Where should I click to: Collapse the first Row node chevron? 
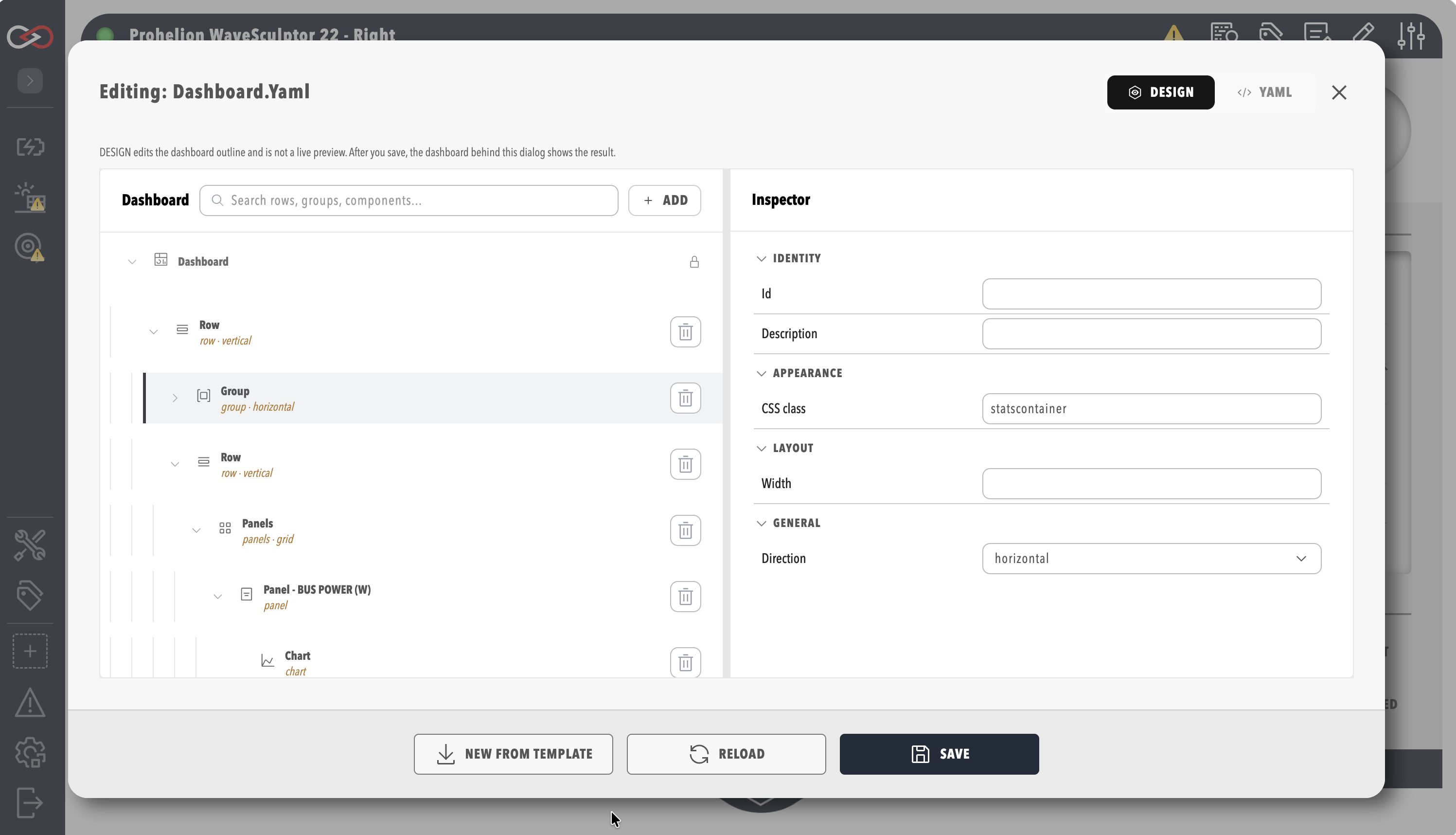[x=153, y=332]
